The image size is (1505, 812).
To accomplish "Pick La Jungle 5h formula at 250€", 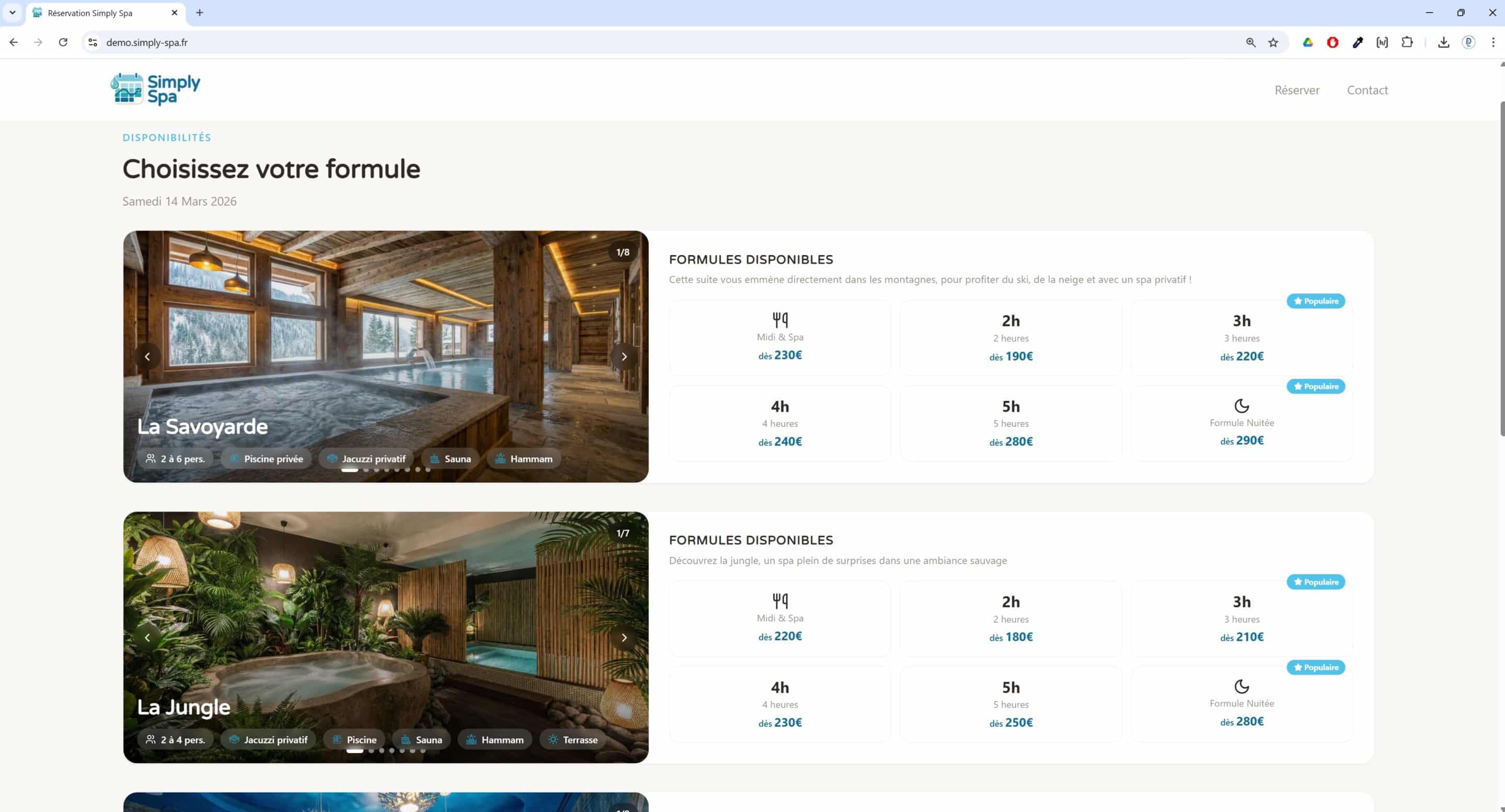I will pos(1010,703).
